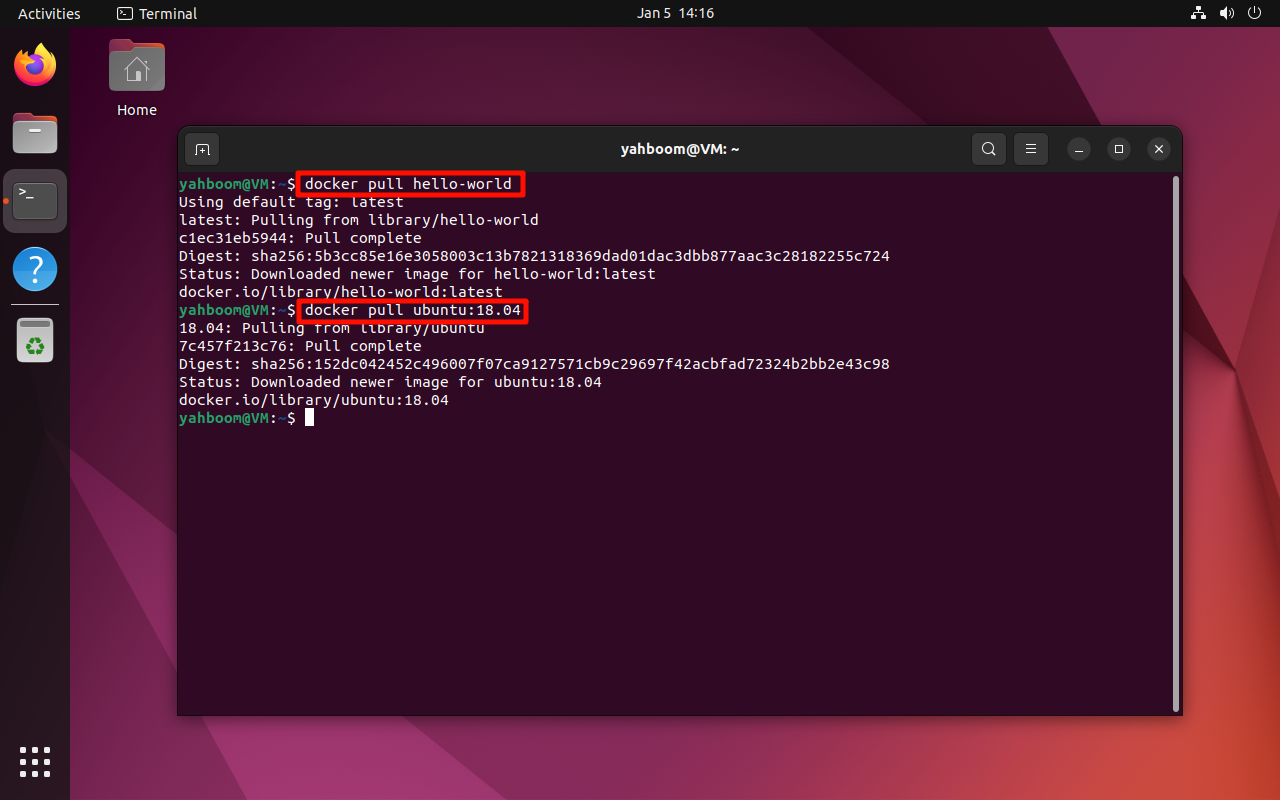The width and height of the screenshot is (1280, 800).
Task: Launch the Files manager from the dock
Action: [x=35, y=133]
